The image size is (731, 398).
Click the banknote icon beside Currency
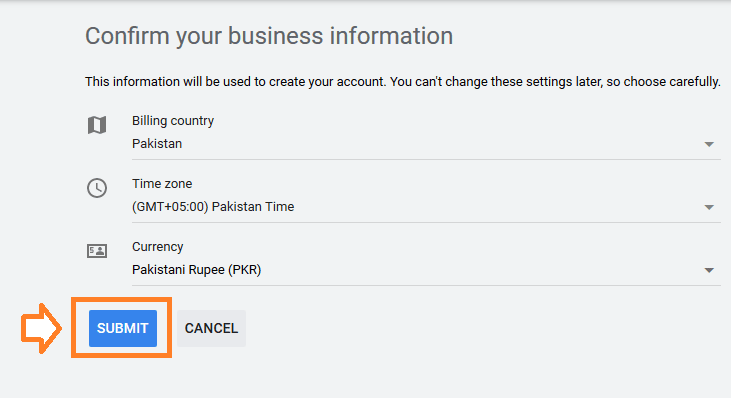click(x=97, y=251)
